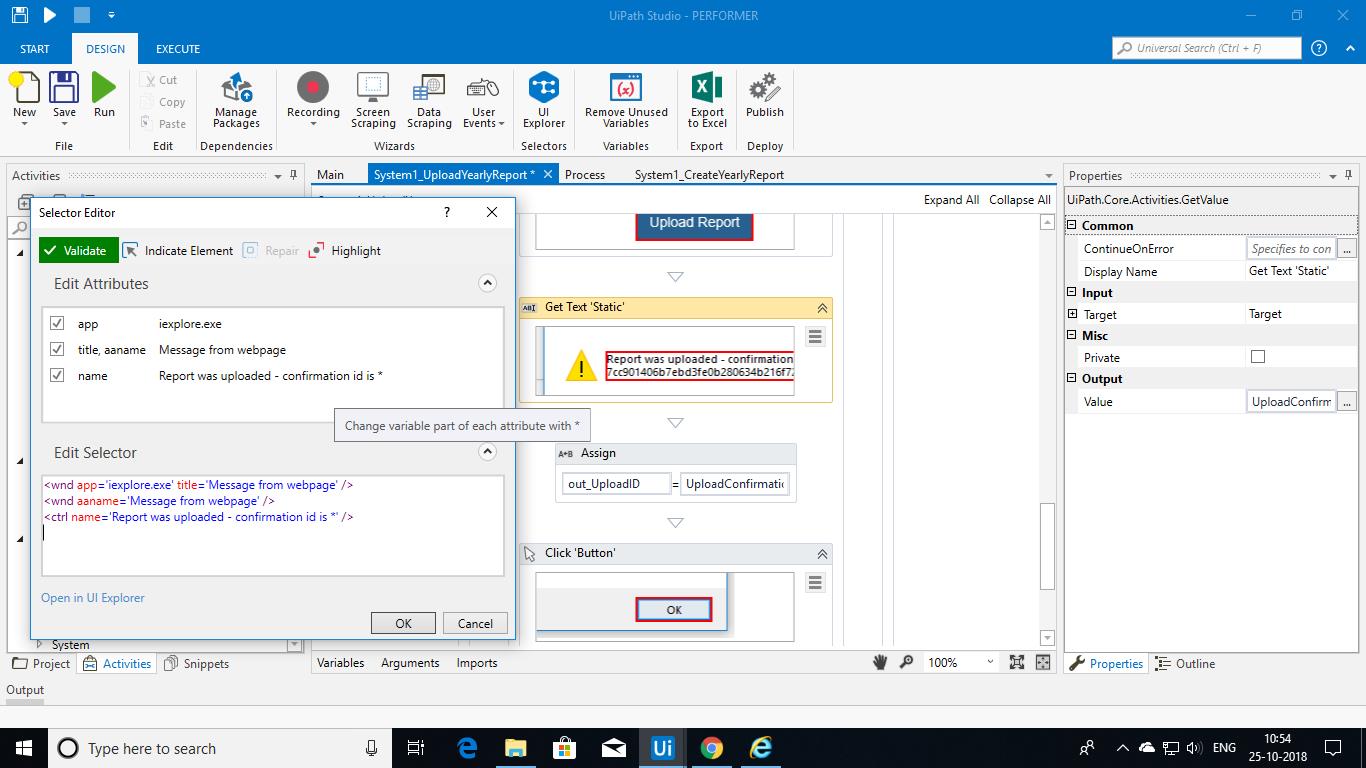Toggle the designer overview icon
Screen dimensions: 1366x768
point(1043,662)
